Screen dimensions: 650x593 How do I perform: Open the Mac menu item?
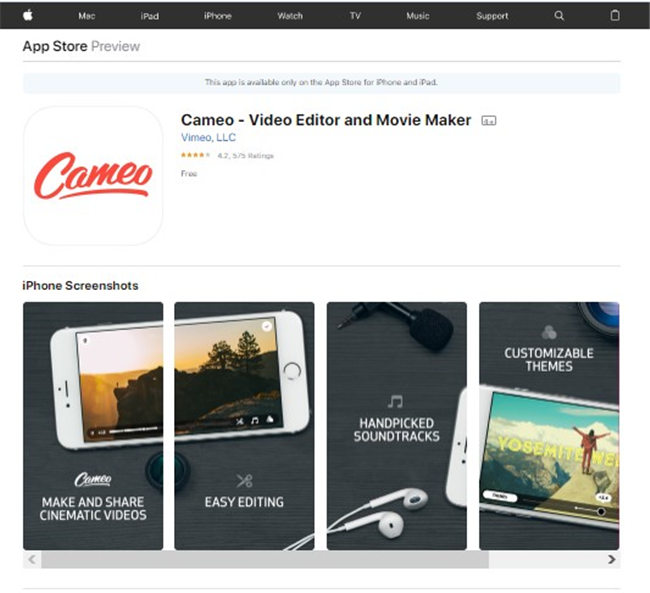(87, 16)
